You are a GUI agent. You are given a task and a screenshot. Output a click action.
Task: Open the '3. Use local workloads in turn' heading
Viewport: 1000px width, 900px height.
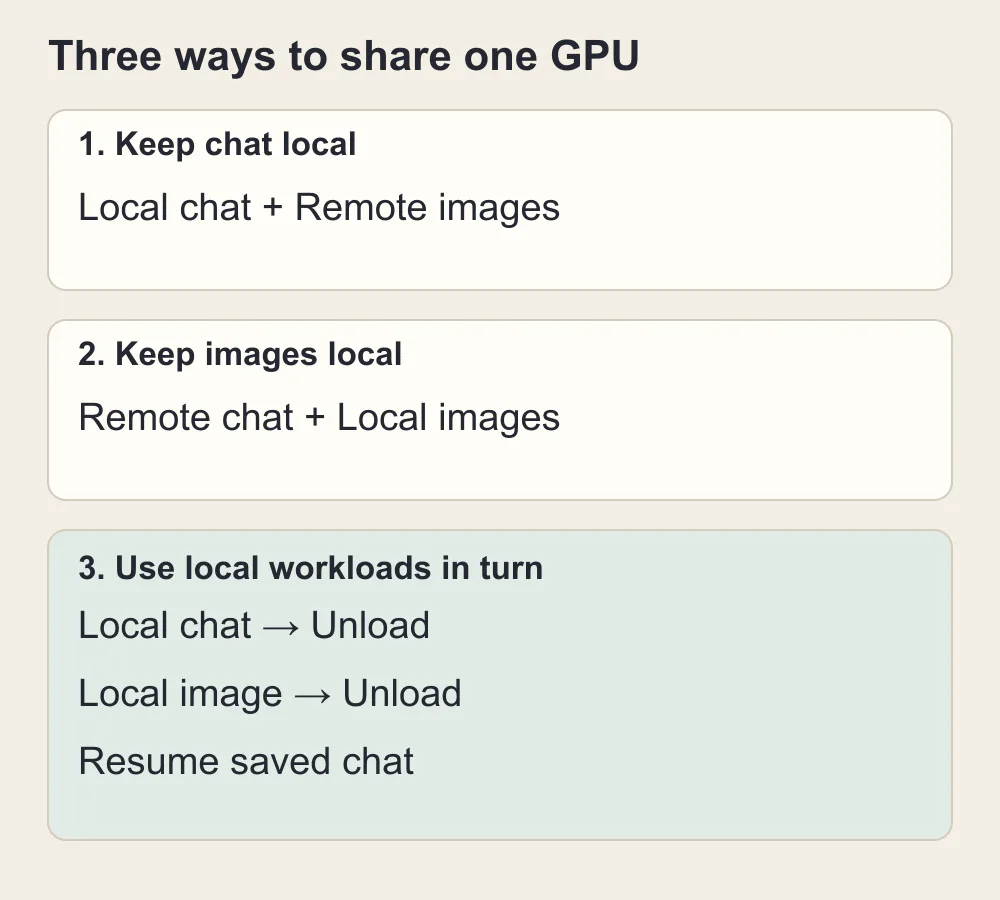311,568
